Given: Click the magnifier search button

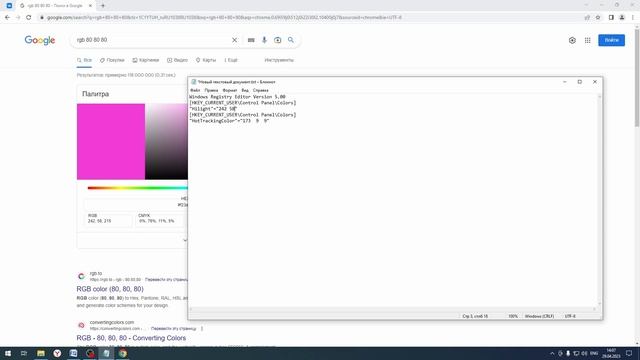Looking at the screenshot, I should [x=291, y=40].
